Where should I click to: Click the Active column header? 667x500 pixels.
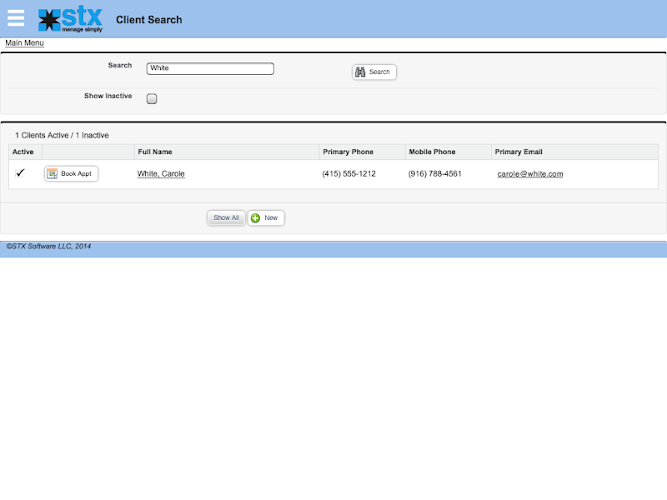click(x=23, y=152)
